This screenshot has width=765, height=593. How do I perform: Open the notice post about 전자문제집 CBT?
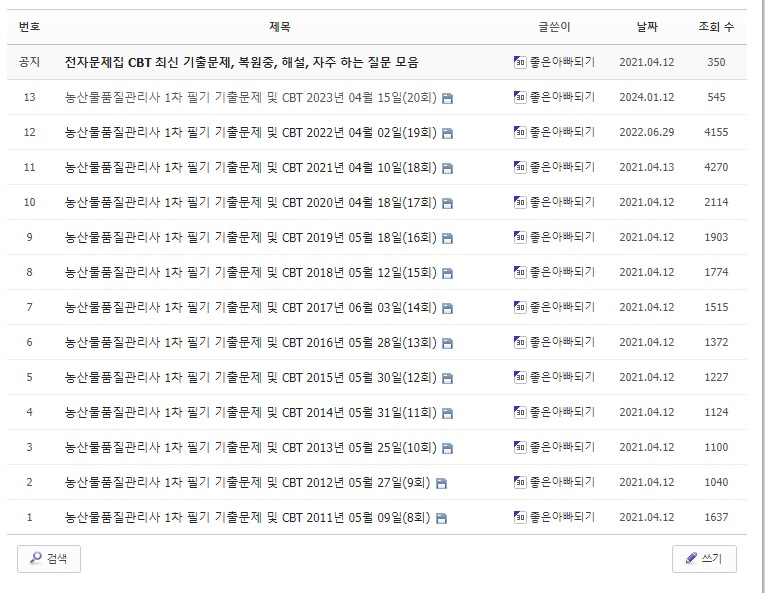(x=242, y=62)
